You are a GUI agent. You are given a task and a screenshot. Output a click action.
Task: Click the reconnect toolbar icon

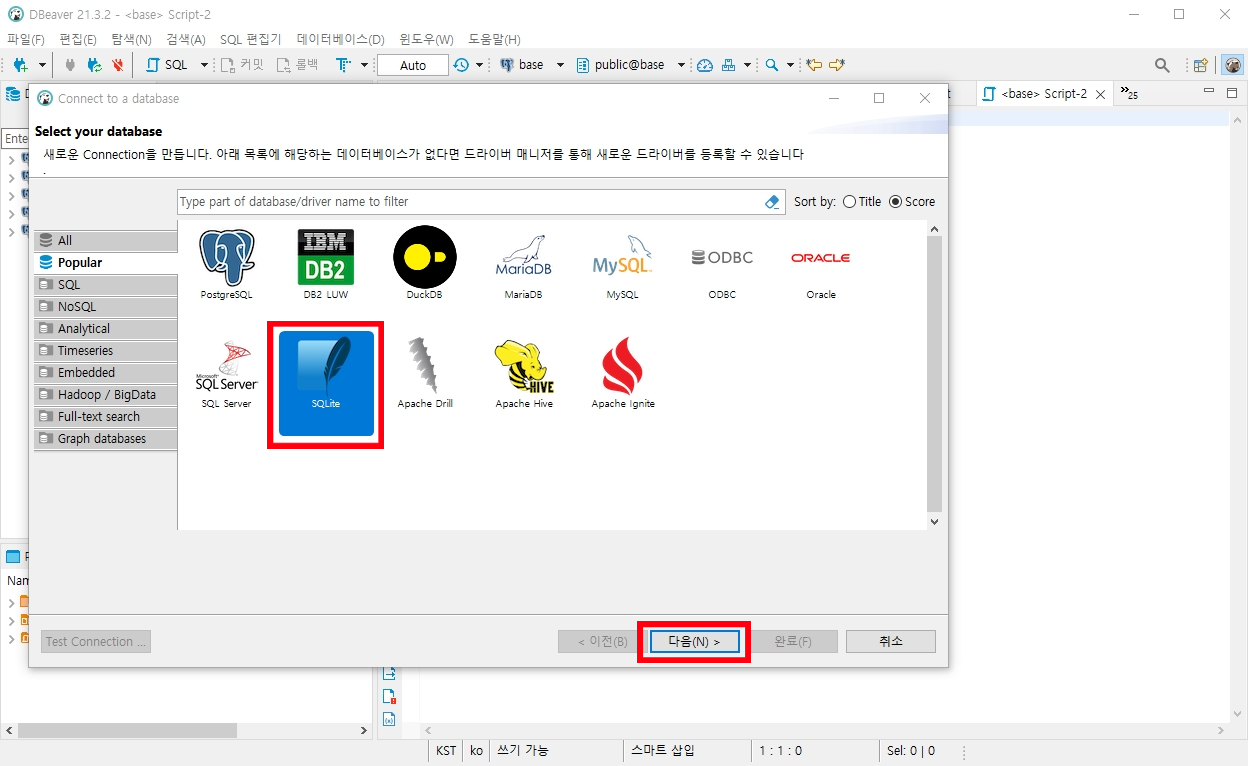click(94, 65)
